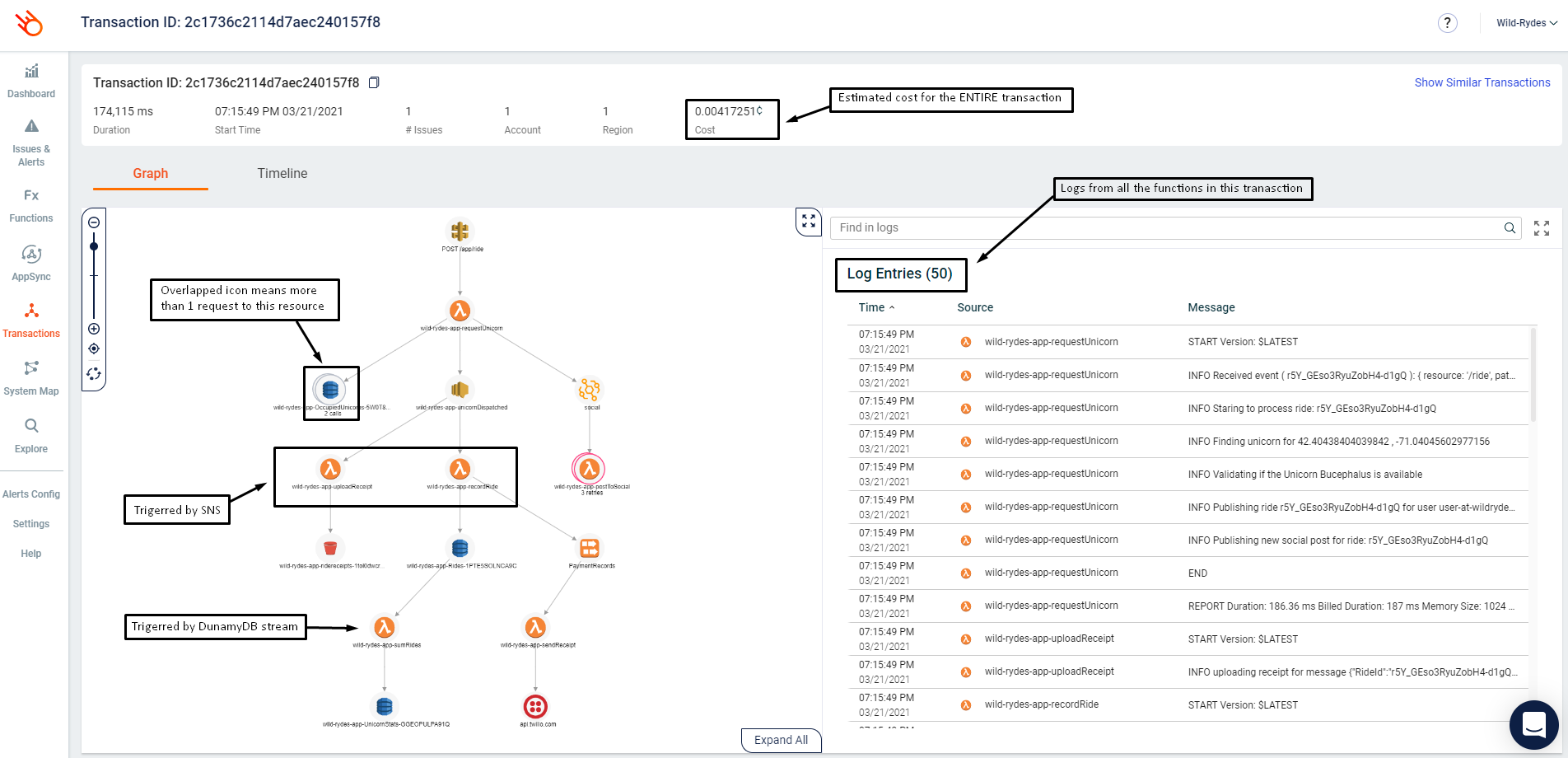Open Alerts Config menu item
The image size is (1568, 758).
(x=31, y=494)
